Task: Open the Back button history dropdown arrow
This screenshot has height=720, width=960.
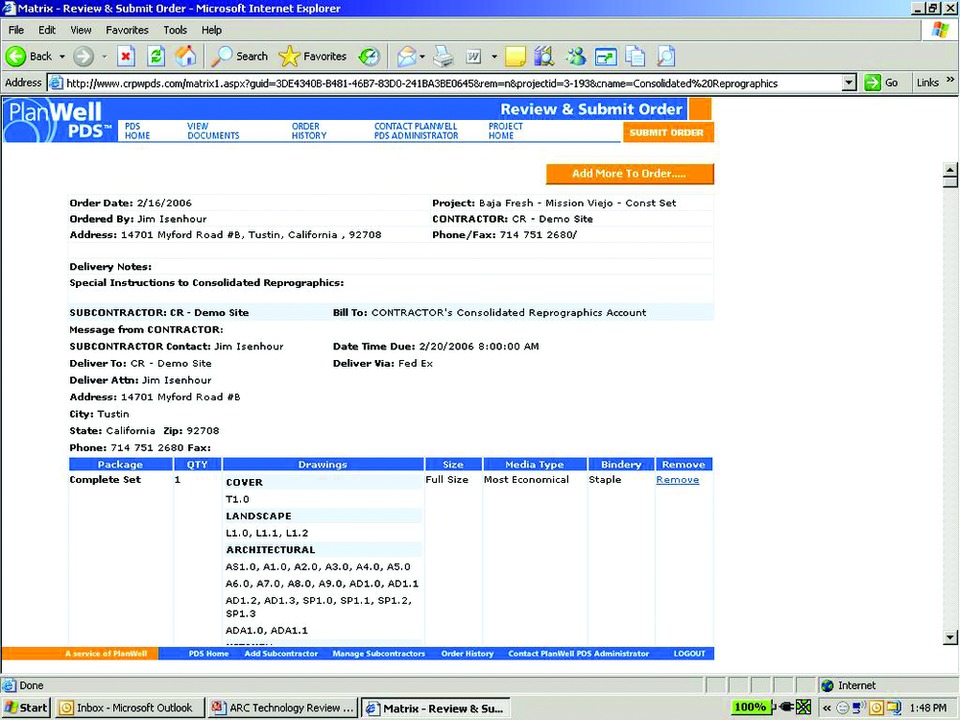Action: [62, 57]
